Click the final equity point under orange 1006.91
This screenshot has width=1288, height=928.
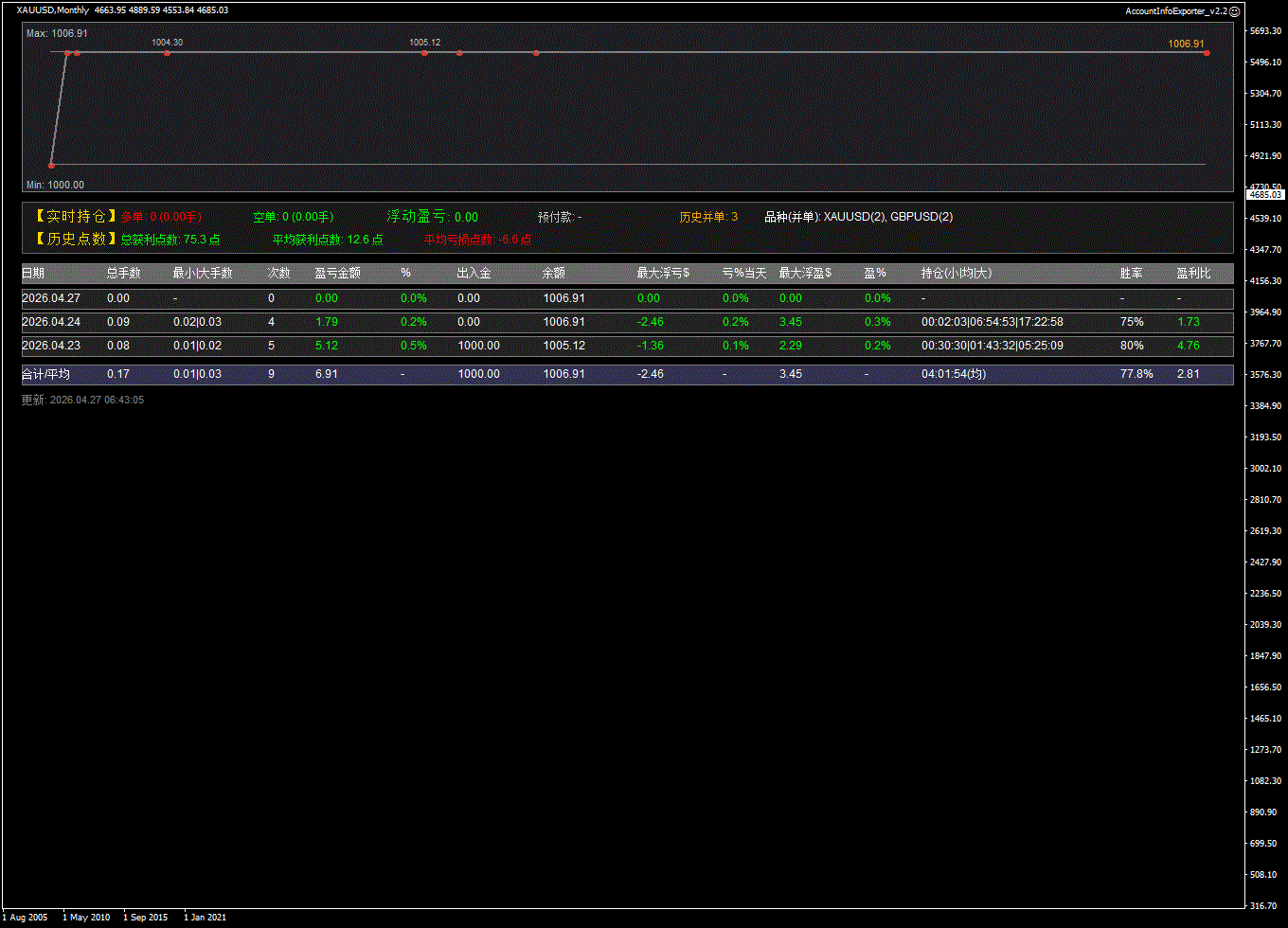pos(1207,53)
